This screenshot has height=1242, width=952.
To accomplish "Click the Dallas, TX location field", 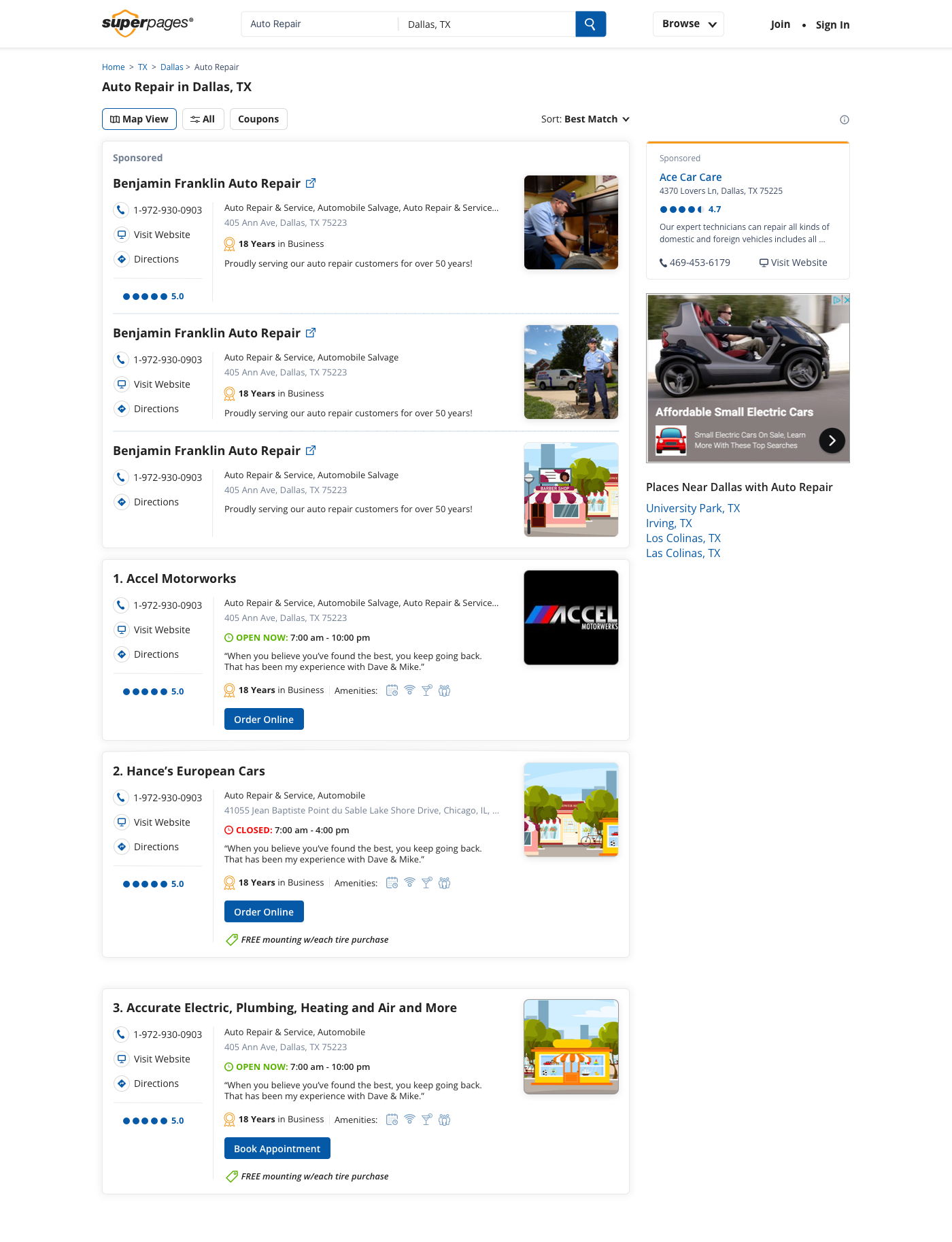I will pos(487,24).
